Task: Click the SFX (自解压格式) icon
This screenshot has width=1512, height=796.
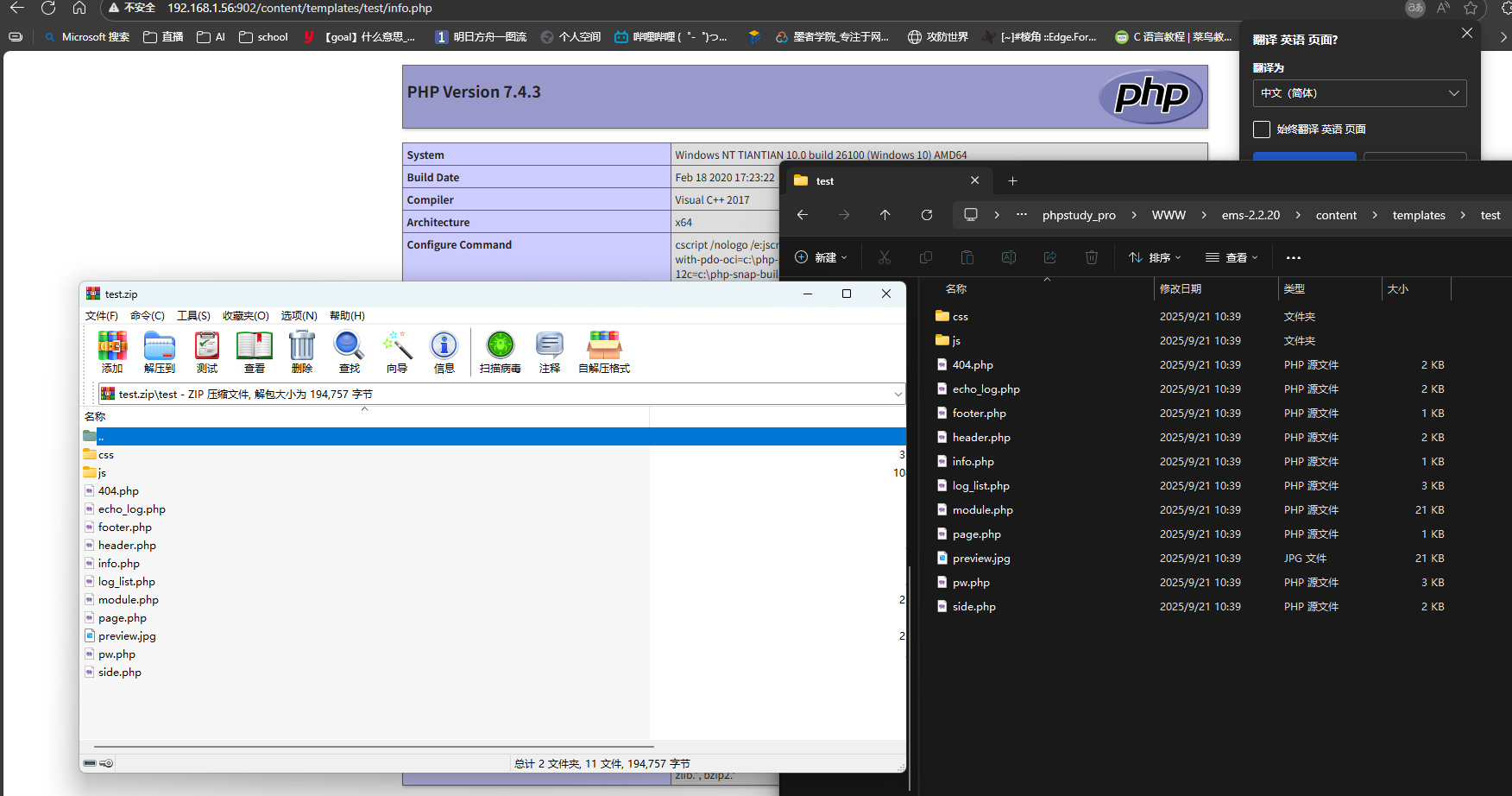Action: point(604,351)
